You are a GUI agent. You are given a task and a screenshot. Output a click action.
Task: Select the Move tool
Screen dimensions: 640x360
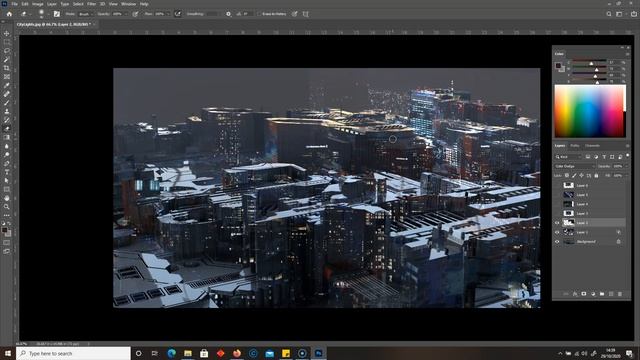point(7,33)
